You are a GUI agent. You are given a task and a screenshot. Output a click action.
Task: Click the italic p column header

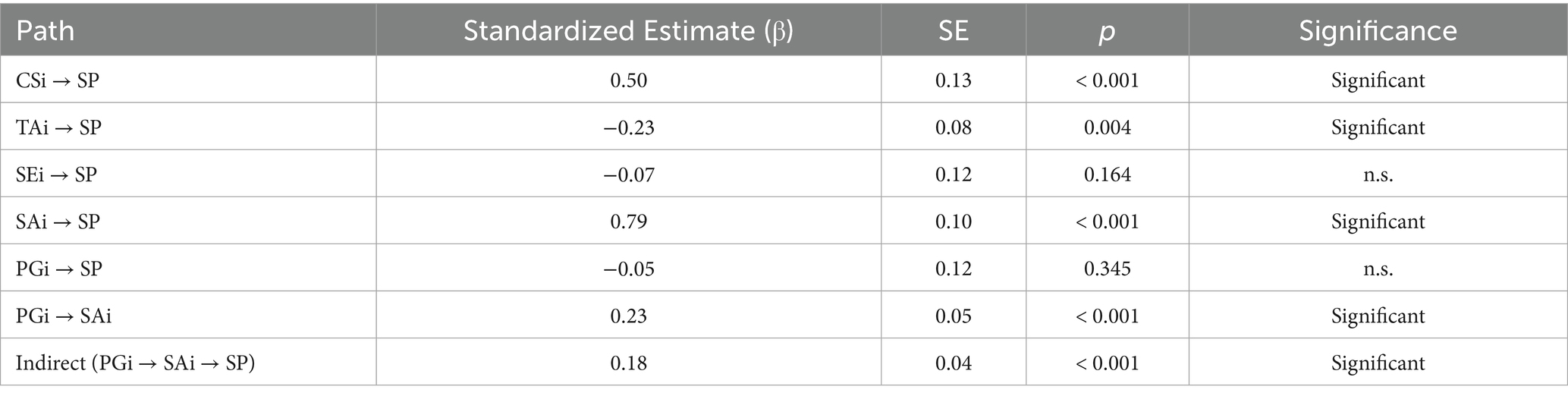pyautogui.click(x=1107, y=30)
